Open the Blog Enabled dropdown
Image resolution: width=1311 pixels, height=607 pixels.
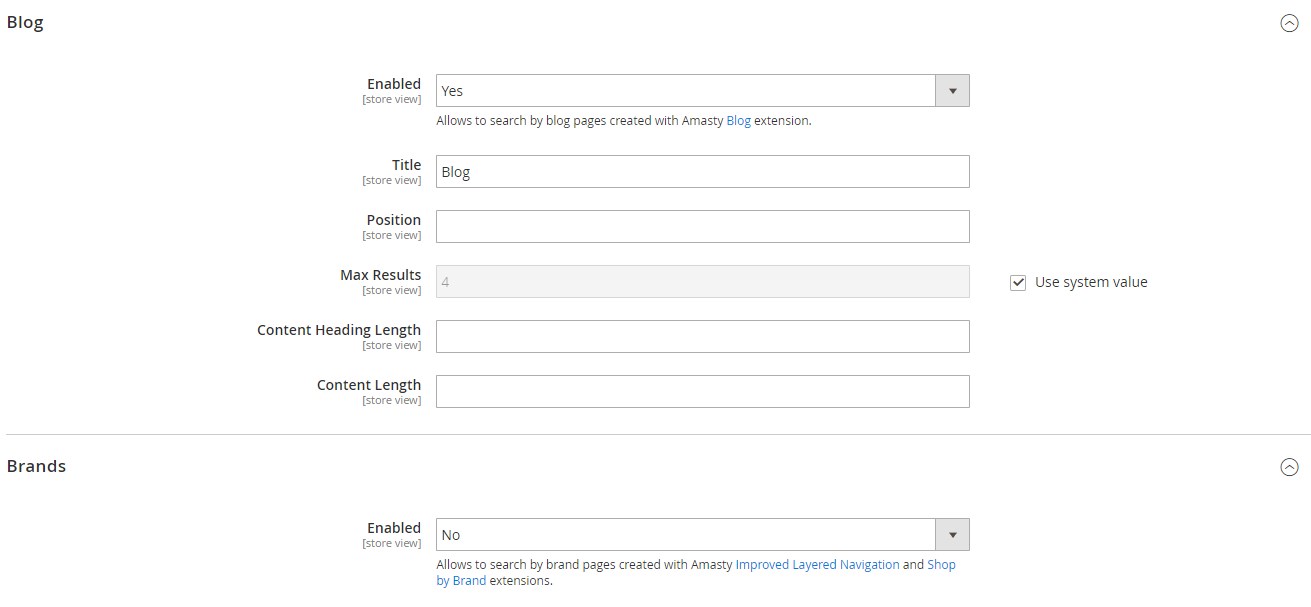tap(703, 91)
